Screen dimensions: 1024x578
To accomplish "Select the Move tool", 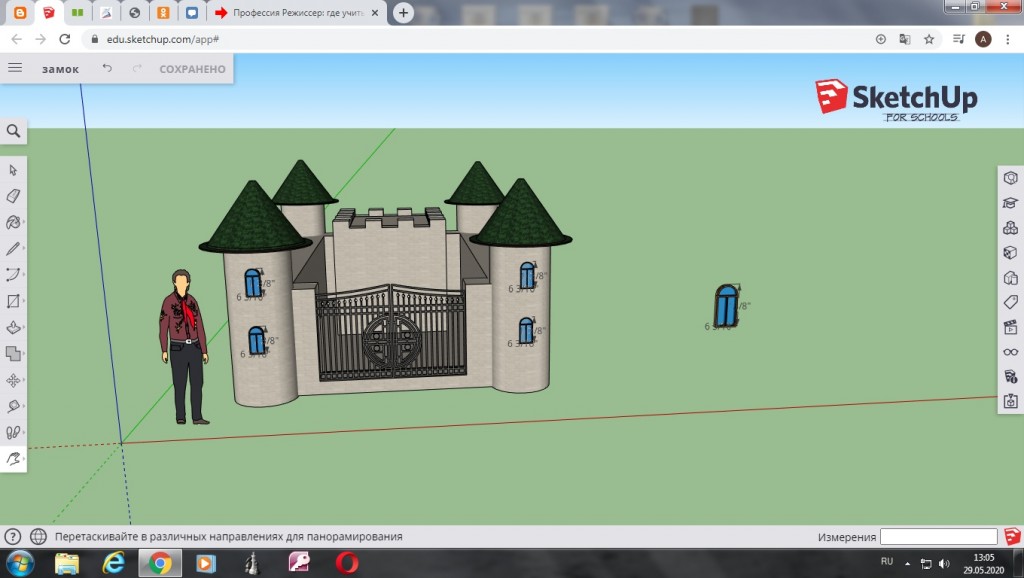I will coord(13,380).
